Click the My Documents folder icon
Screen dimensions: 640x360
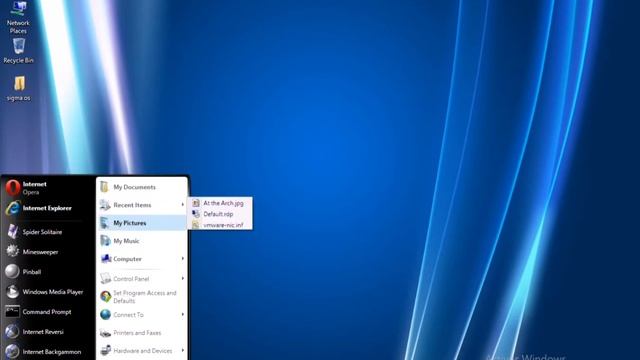(x=105, y=187)
